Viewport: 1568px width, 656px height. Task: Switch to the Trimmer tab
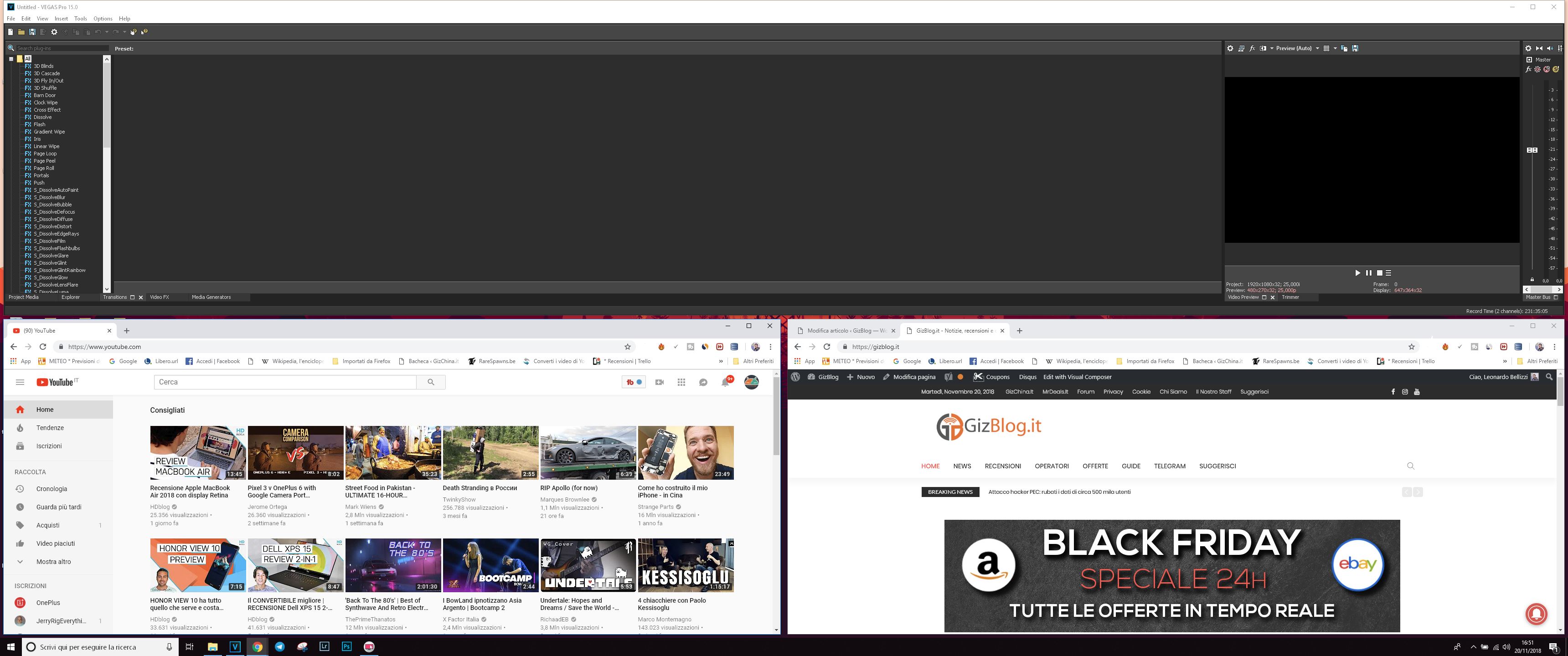coord(1290,297)
